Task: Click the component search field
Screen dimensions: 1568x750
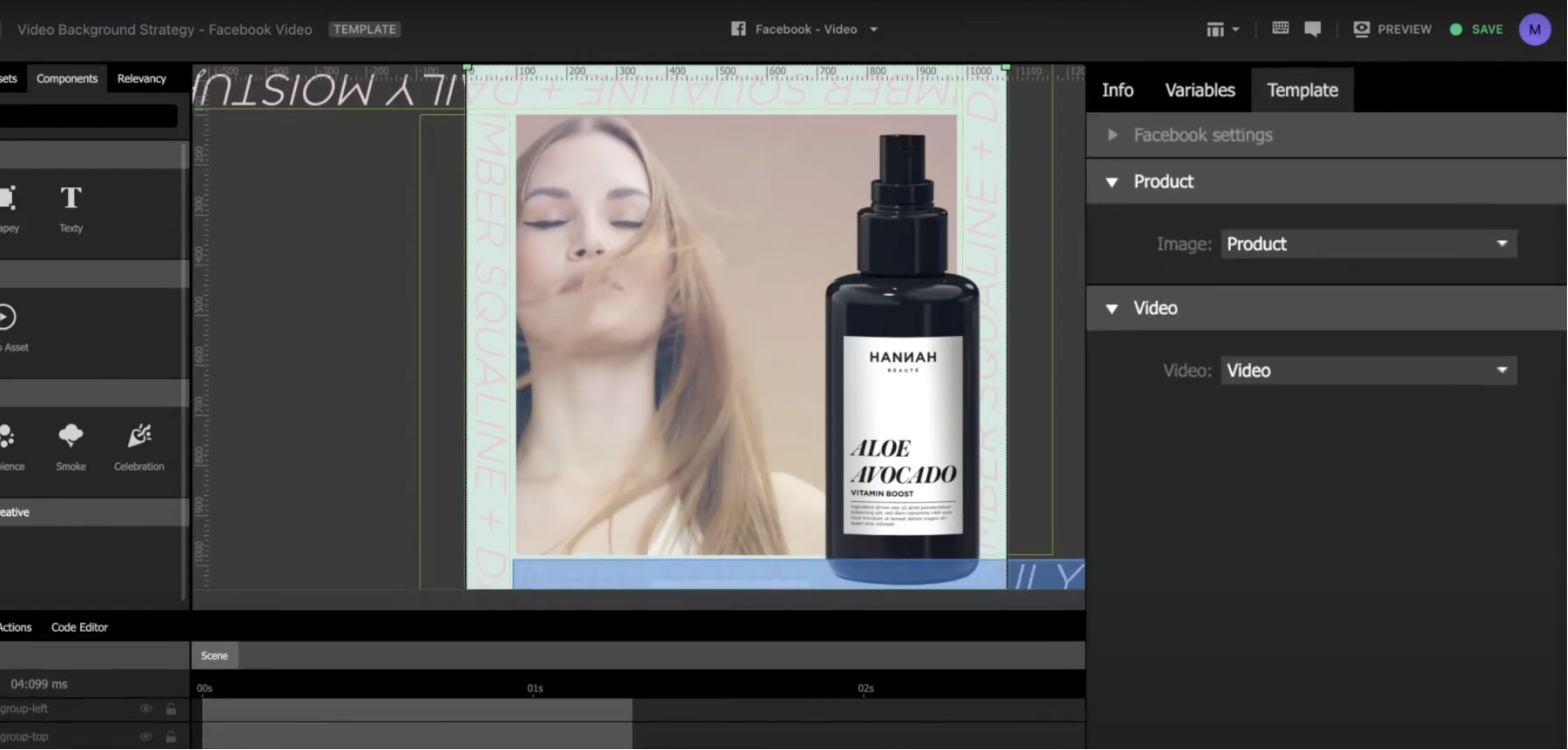Action: pyautogui.click(x=89, y=116)
